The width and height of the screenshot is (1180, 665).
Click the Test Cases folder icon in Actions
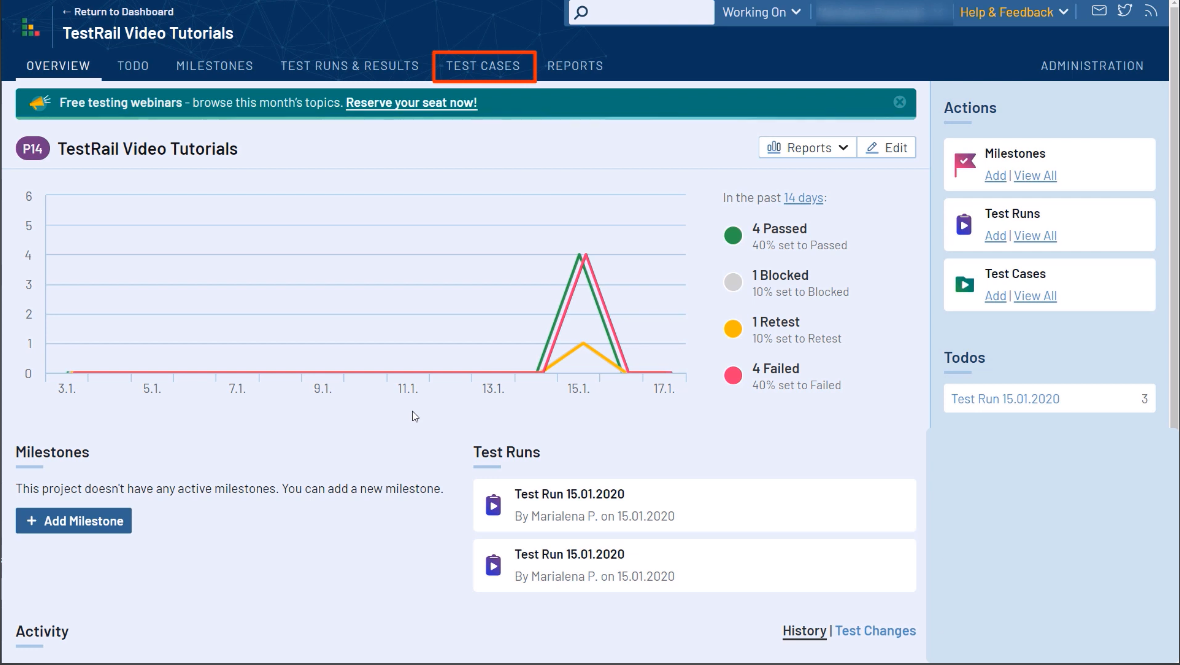tap(965, 285)
